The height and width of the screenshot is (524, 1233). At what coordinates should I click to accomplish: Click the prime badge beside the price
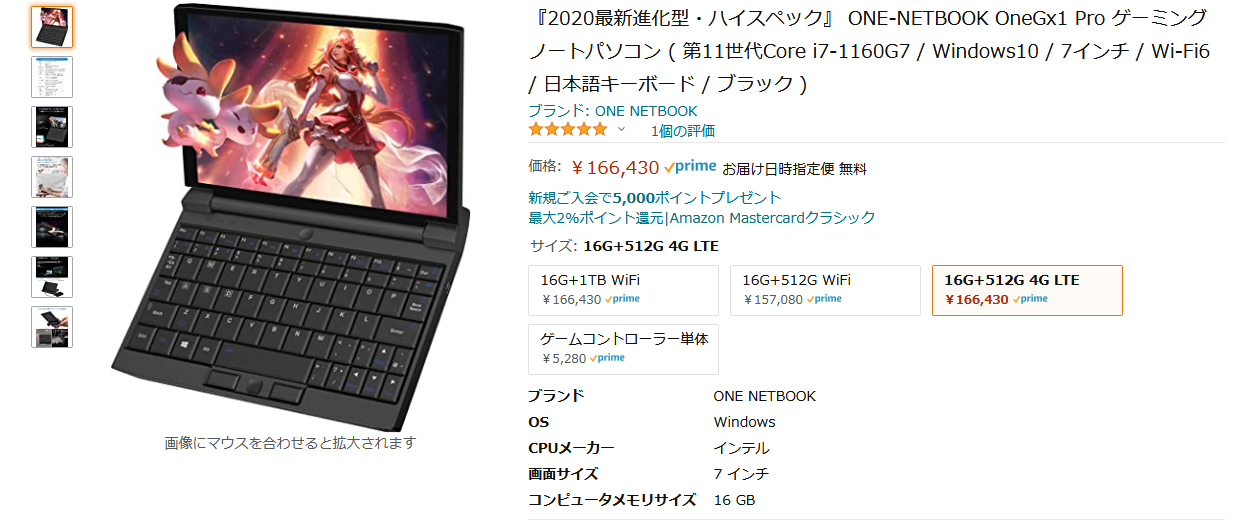690,168
